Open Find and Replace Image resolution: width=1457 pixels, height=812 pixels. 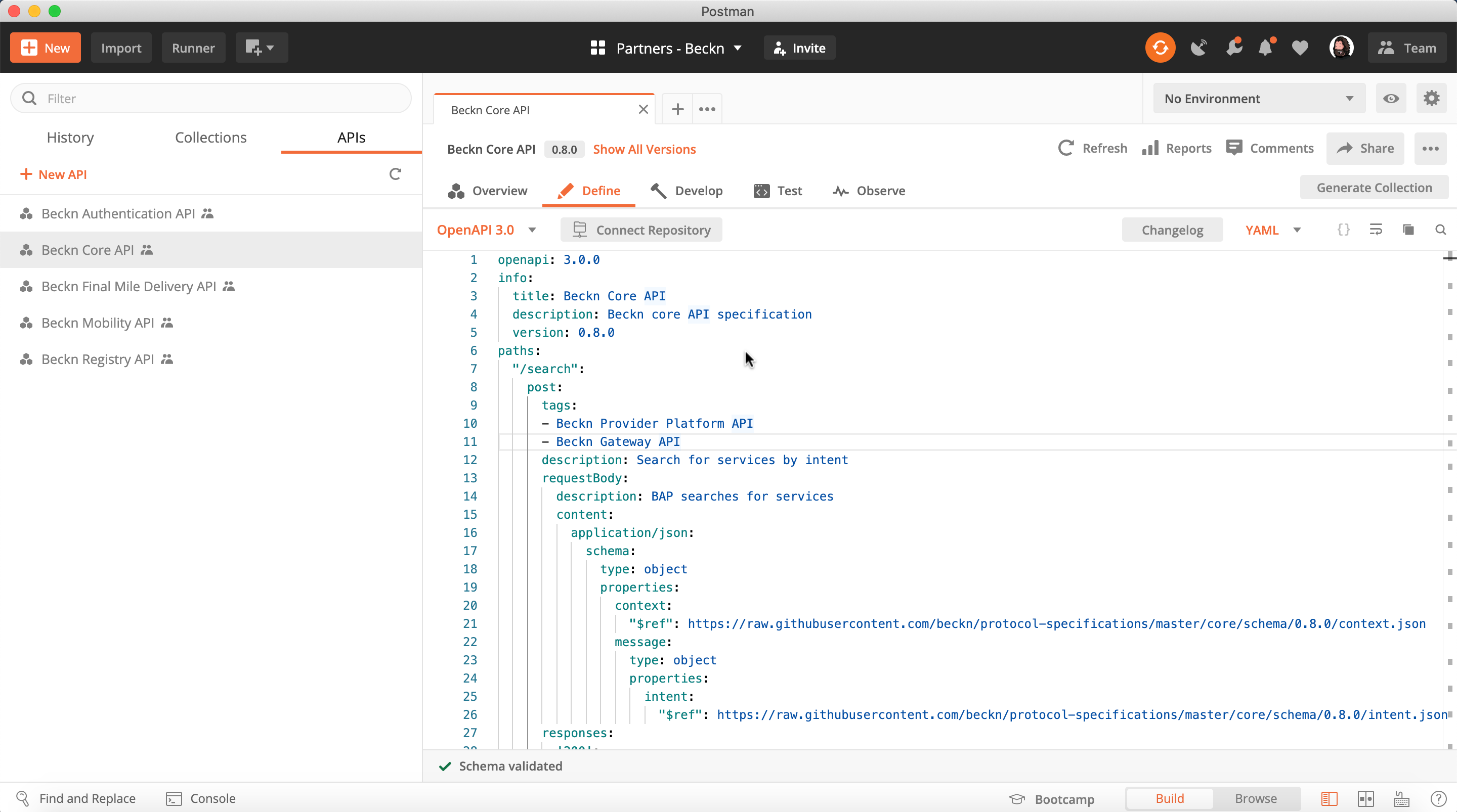coord(76,798)
